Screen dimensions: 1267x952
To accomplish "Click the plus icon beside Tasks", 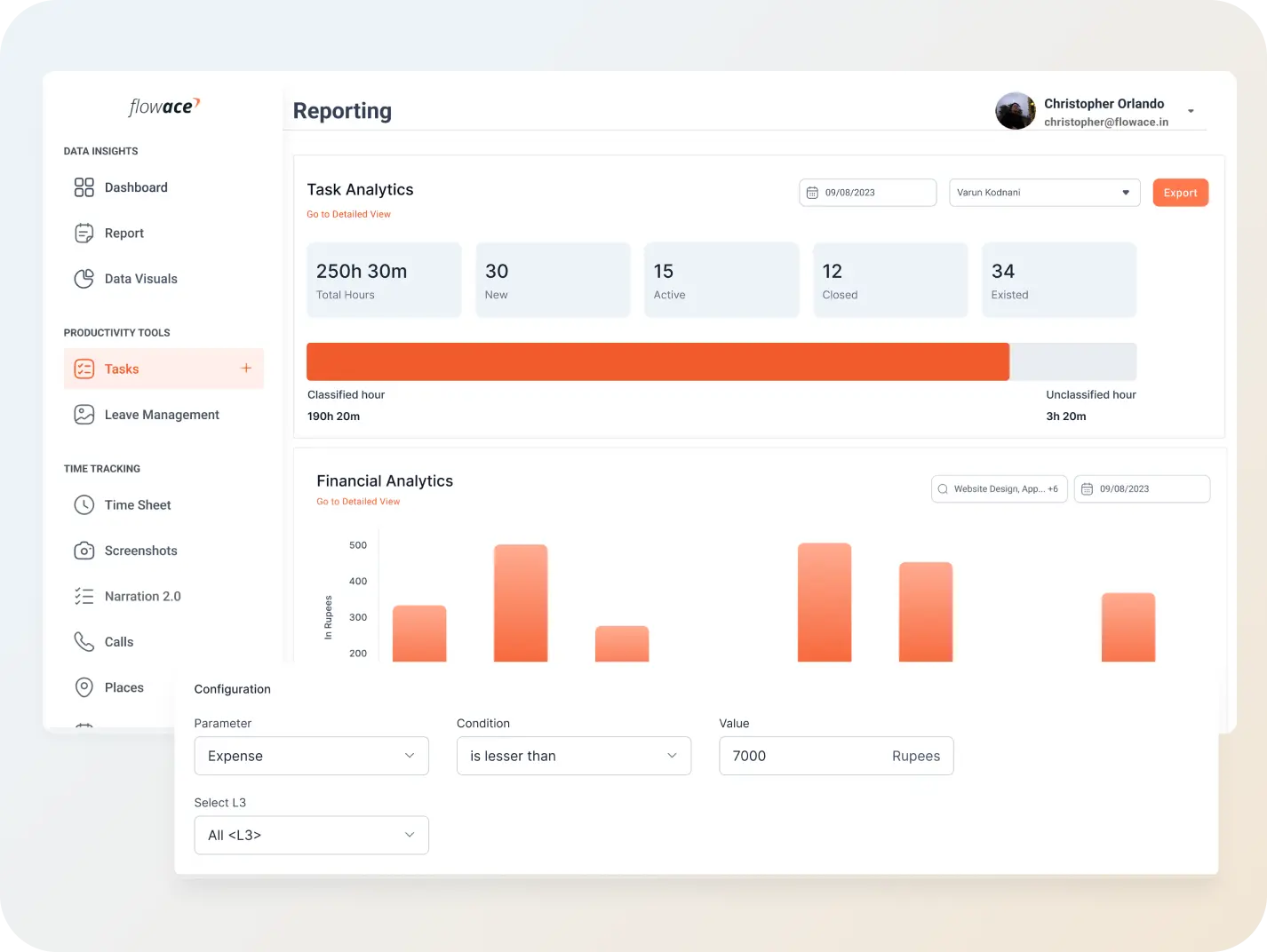I will 246,369.
